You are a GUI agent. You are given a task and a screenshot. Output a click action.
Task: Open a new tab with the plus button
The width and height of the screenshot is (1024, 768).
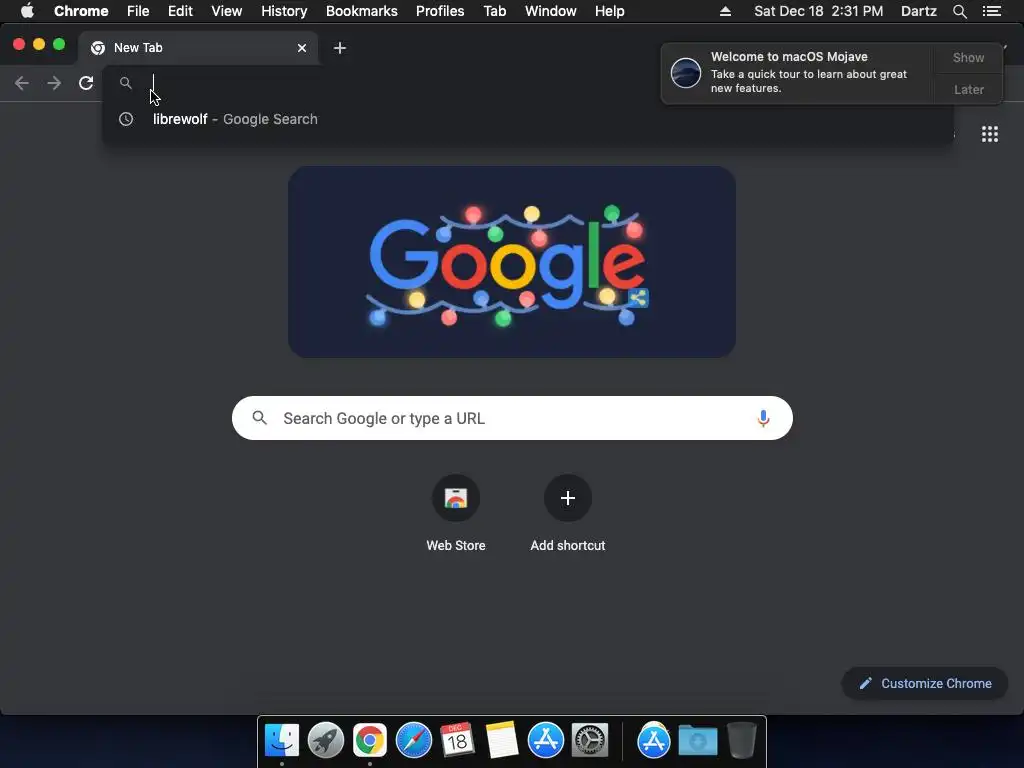(x=340, y=48)
